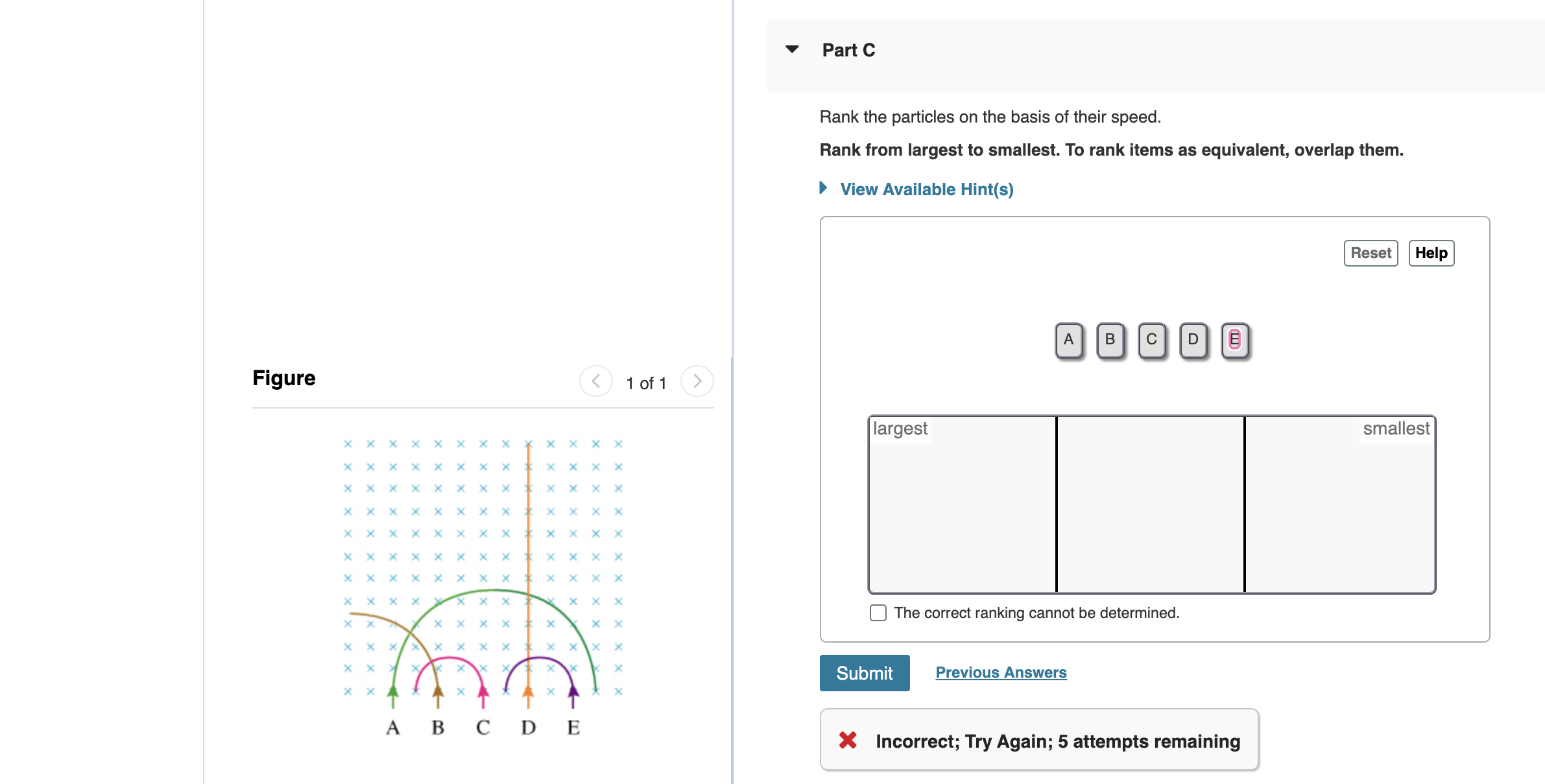This screenshot has height=784, width=1545.
Task: Open Previous Answers
Action: coord(1001,672)
